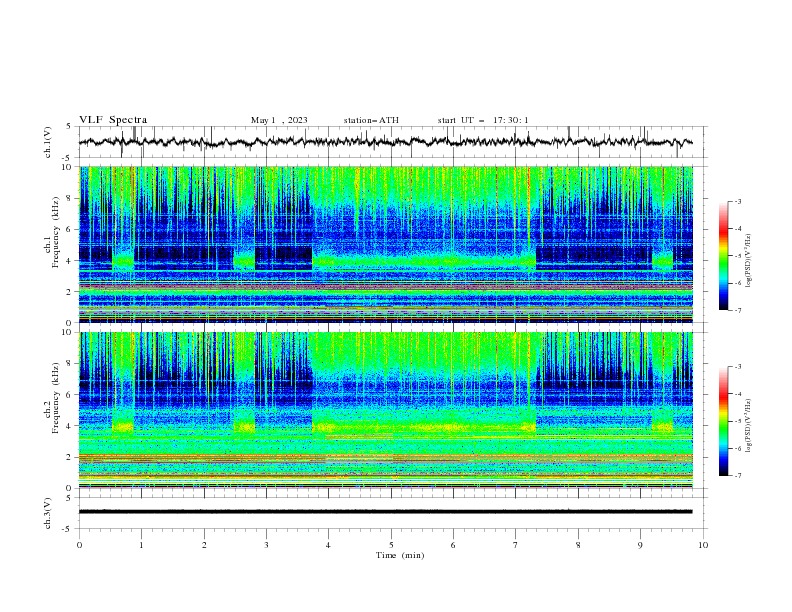Click the "-7" tick on ch.2 colorbar
792x612 pixels.
pyautogui.click(x=738, y=475)
